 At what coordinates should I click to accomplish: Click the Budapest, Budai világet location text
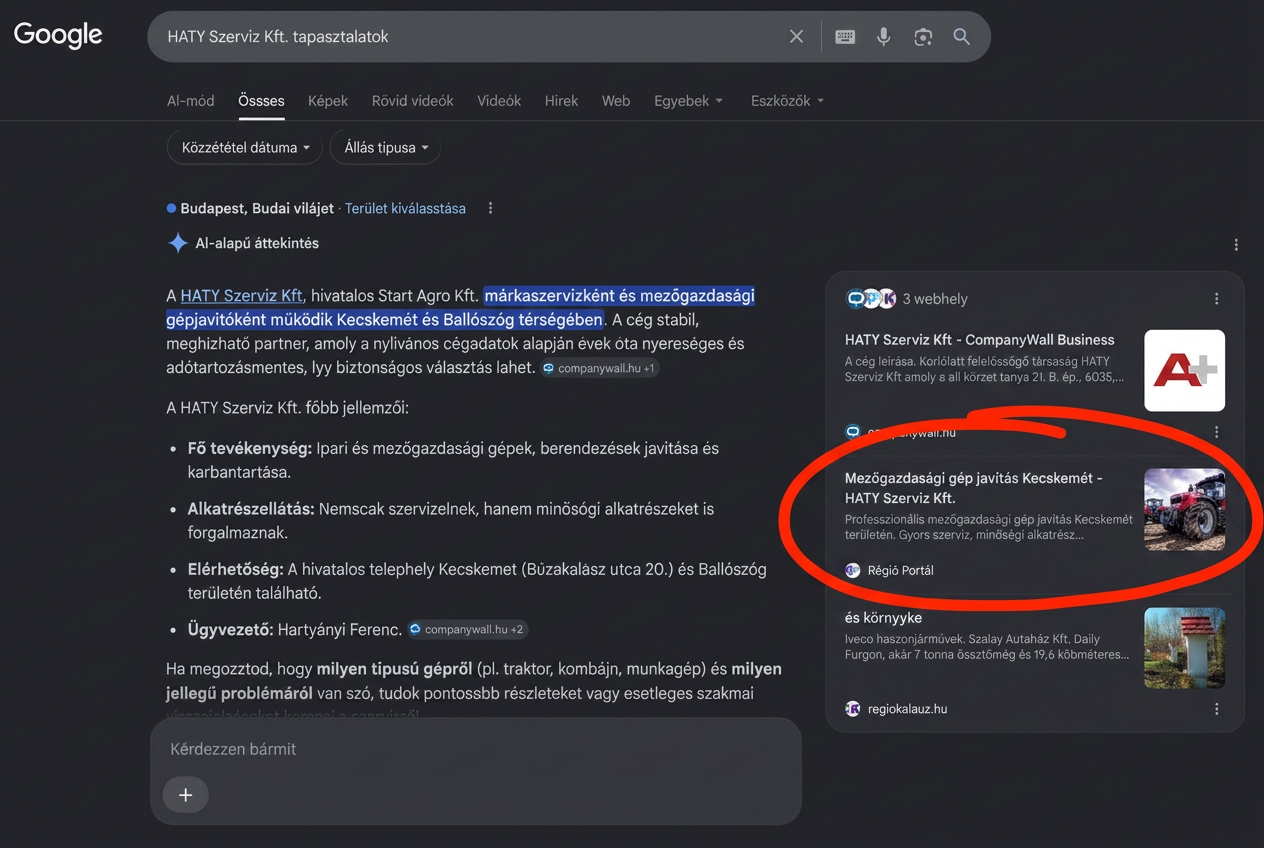pos(257,209)
